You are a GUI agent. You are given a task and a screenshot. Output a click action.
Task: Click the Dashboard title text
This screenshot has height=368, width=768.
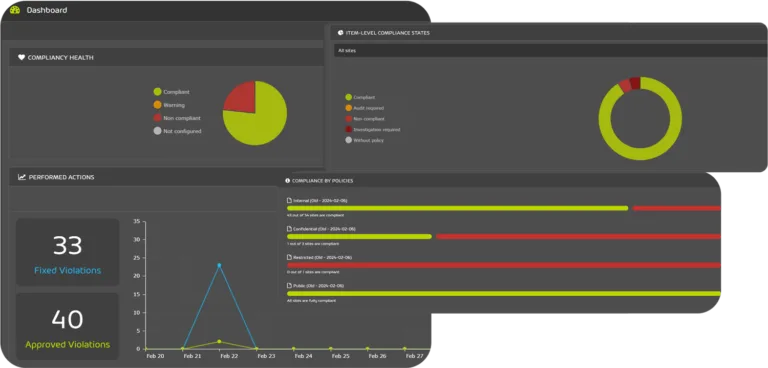click(47, 10)
